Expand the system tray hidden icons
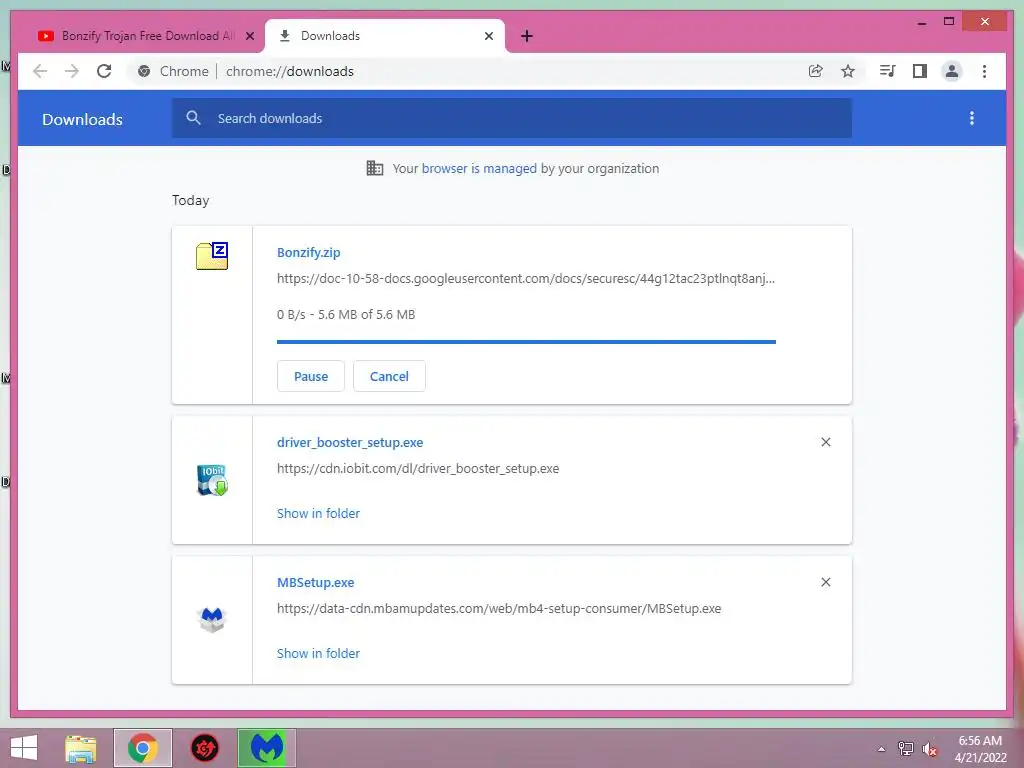Screen dimensions: 1024x768 pyautogui.click(x=882, y=749)
